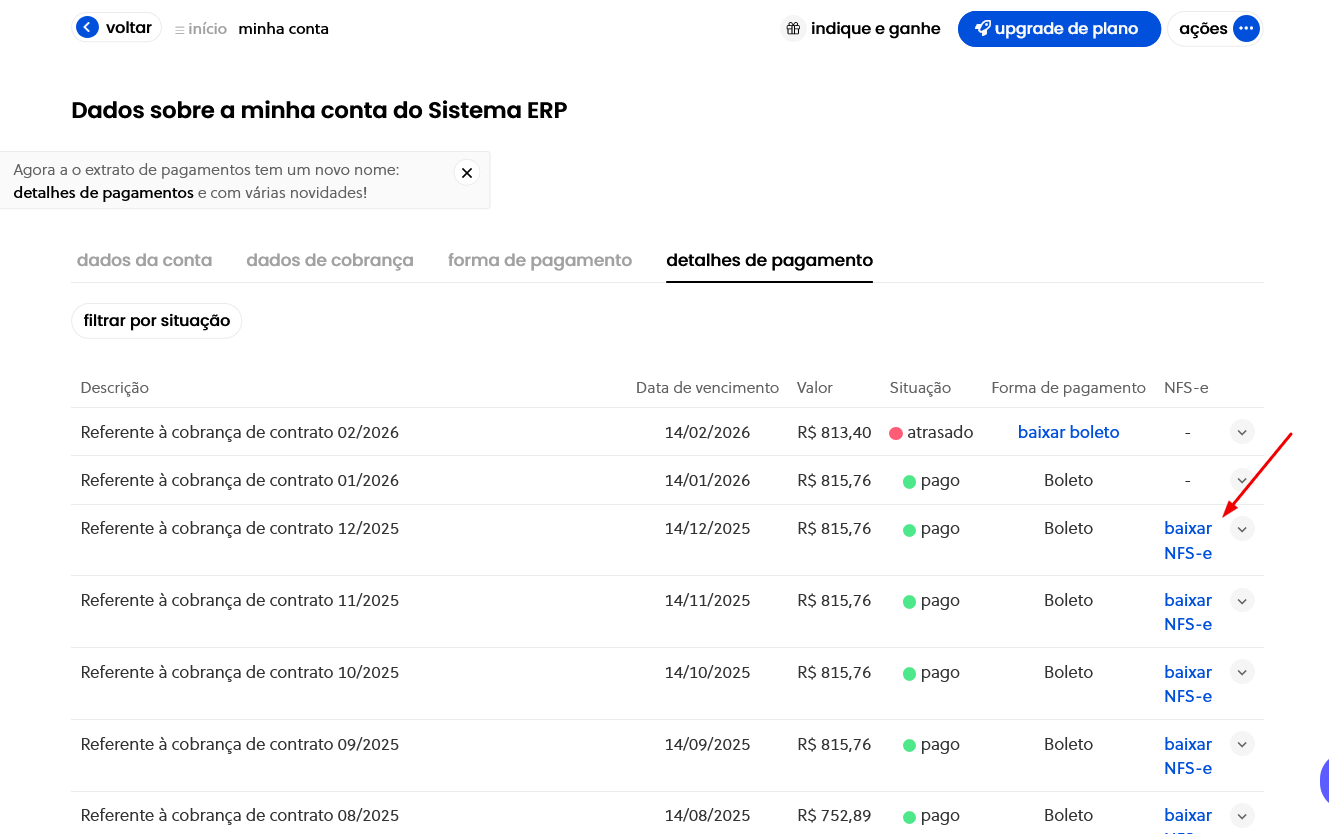
Task: Expand the contrato 02/2026 row chevron
Action: pos(1241,432)
